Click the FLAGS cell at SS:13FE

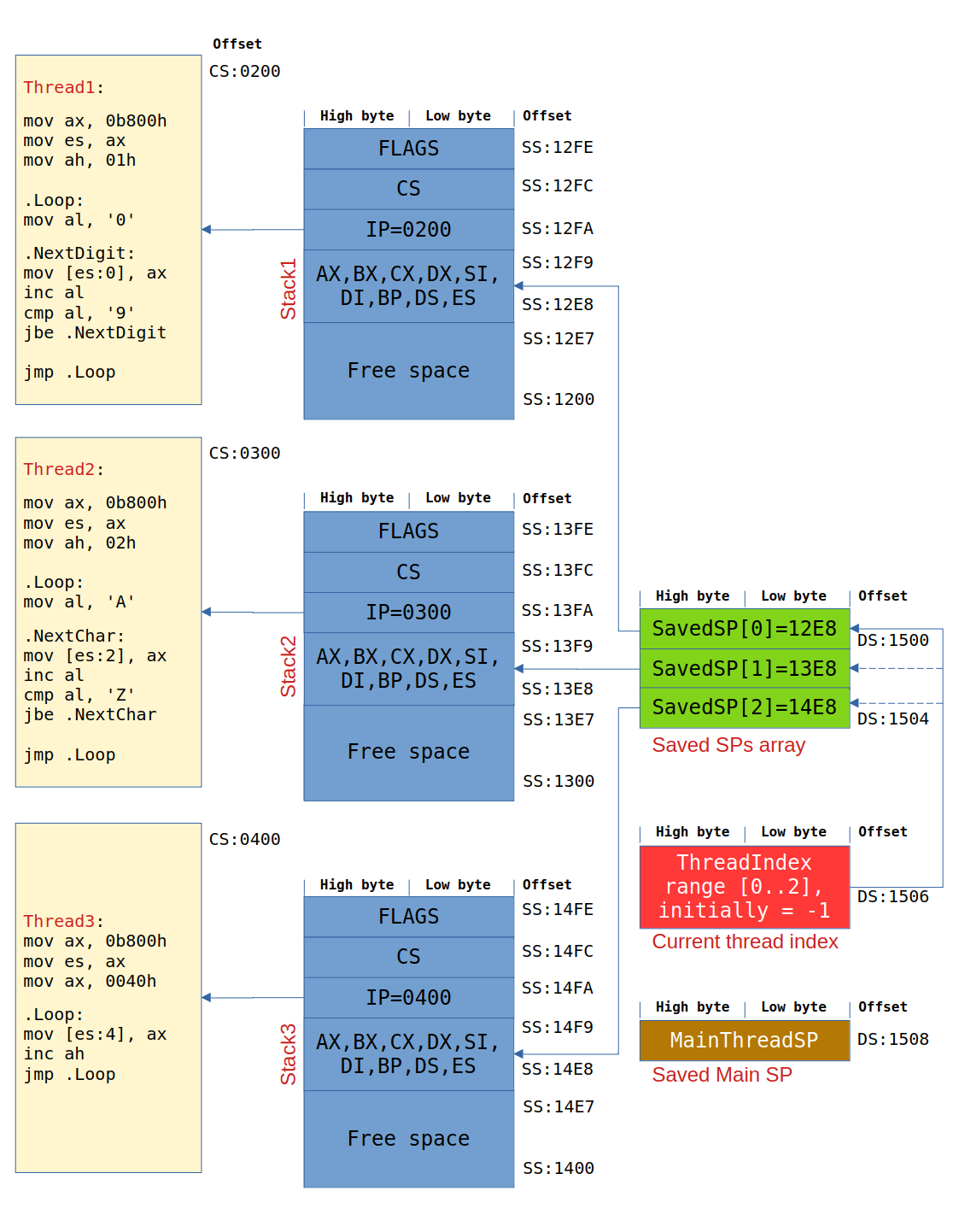(409, 531)
